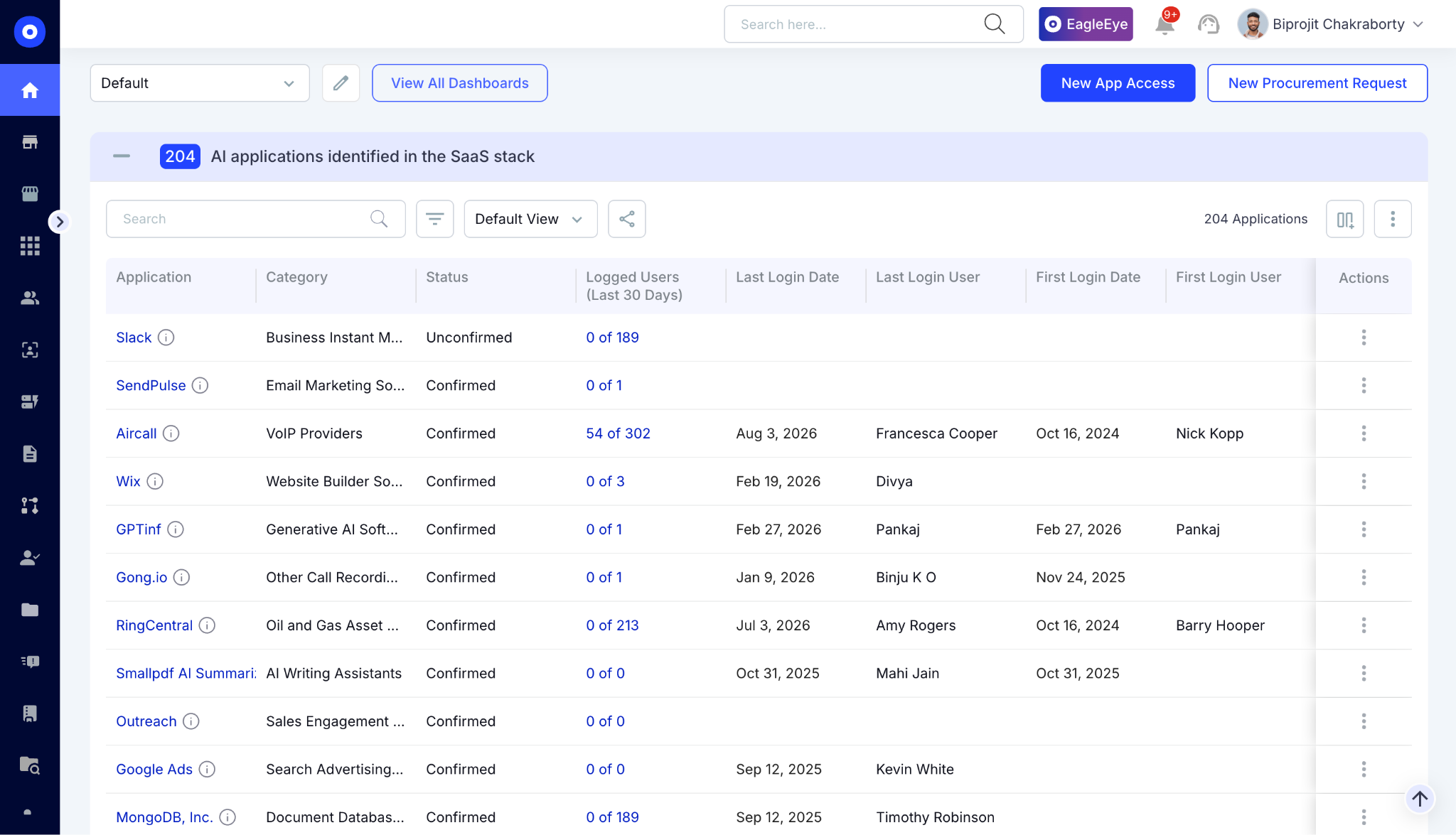Viewport: 1456px width, 835px height.
Task: Open the actions menu for Aircall row
Action: pyautogui.click(x=1364, y=433)
